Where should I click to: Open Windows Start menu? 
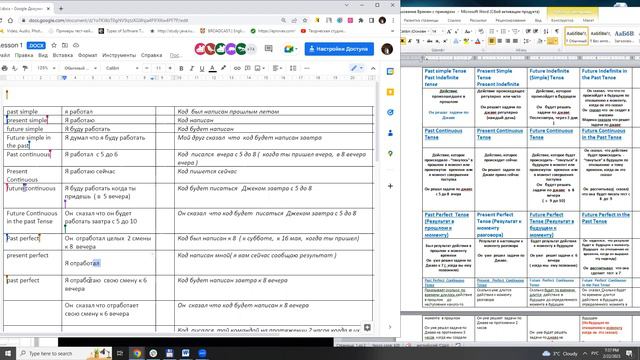pos(7,353)
